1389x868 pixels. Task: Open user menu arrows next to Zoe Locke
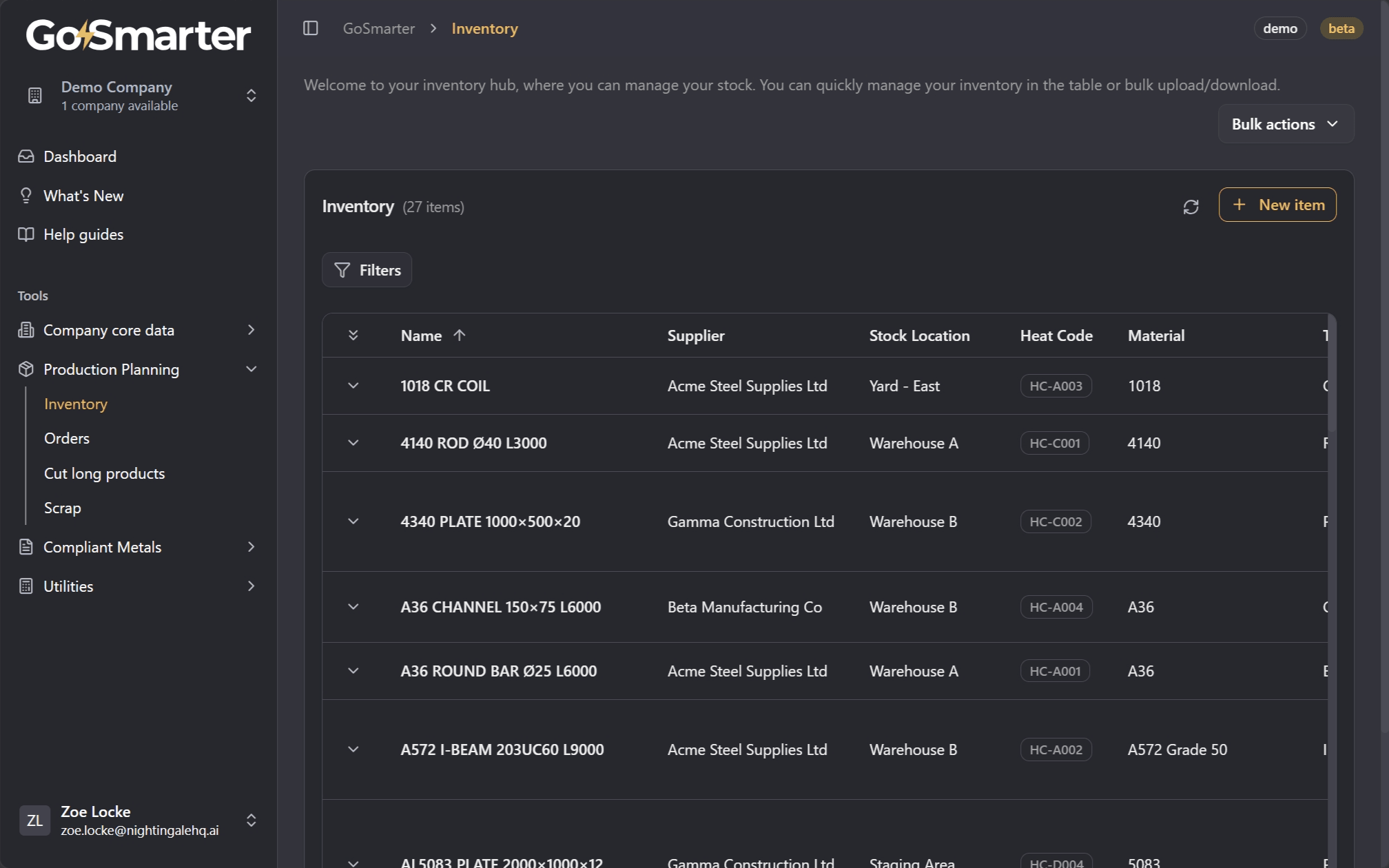click(x=251, y=820)
